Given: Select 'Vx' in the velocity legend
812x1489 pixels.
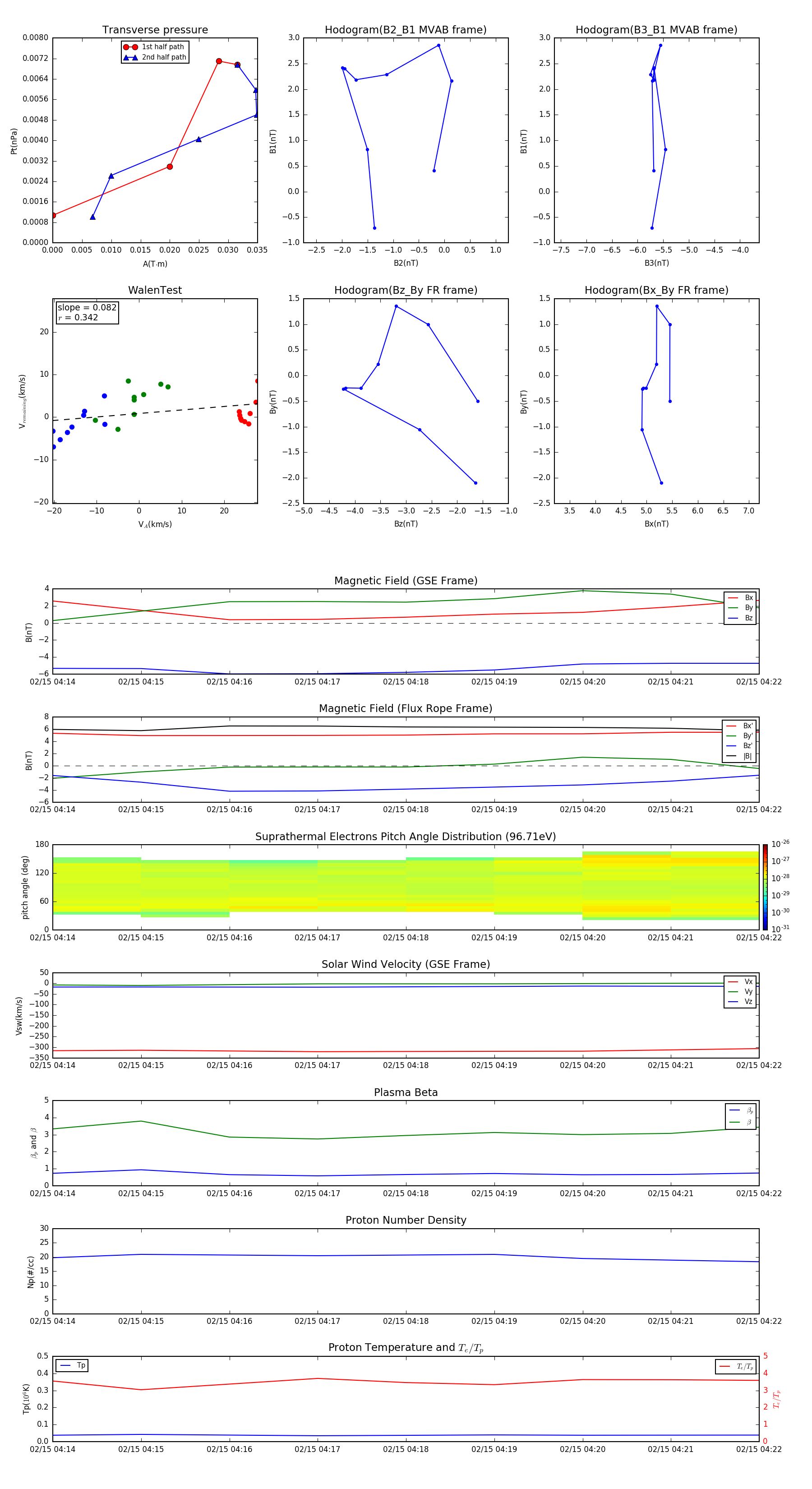Looking at the screenshot, I should [740, 981].
